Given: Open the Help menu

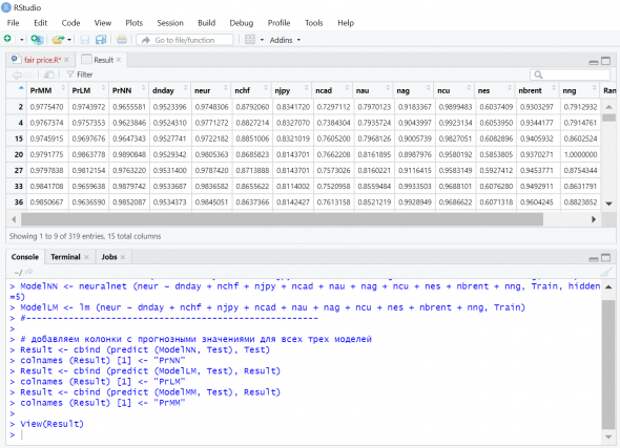Looking at the screenshot, I should [346, 23].
